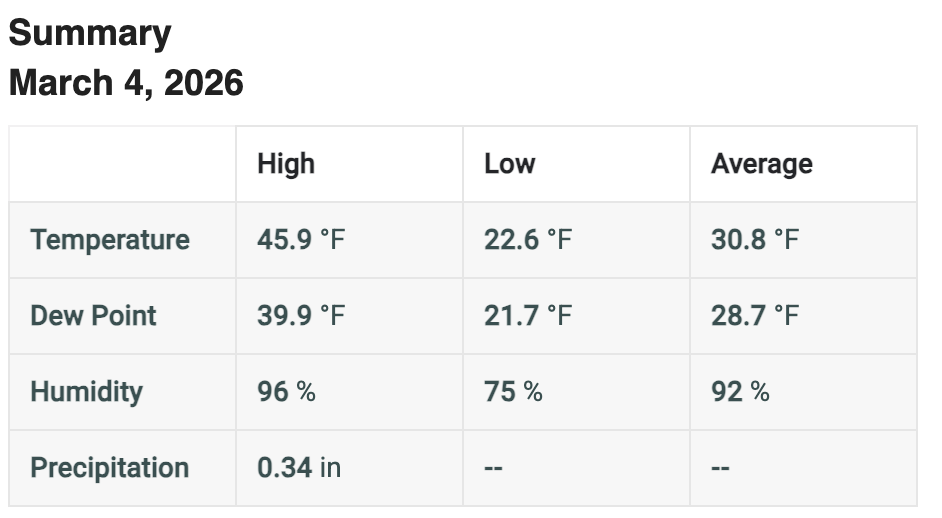Select the 39.9 °F high dew point
This screenshot has width=942, height=518.
coord(301,316)
